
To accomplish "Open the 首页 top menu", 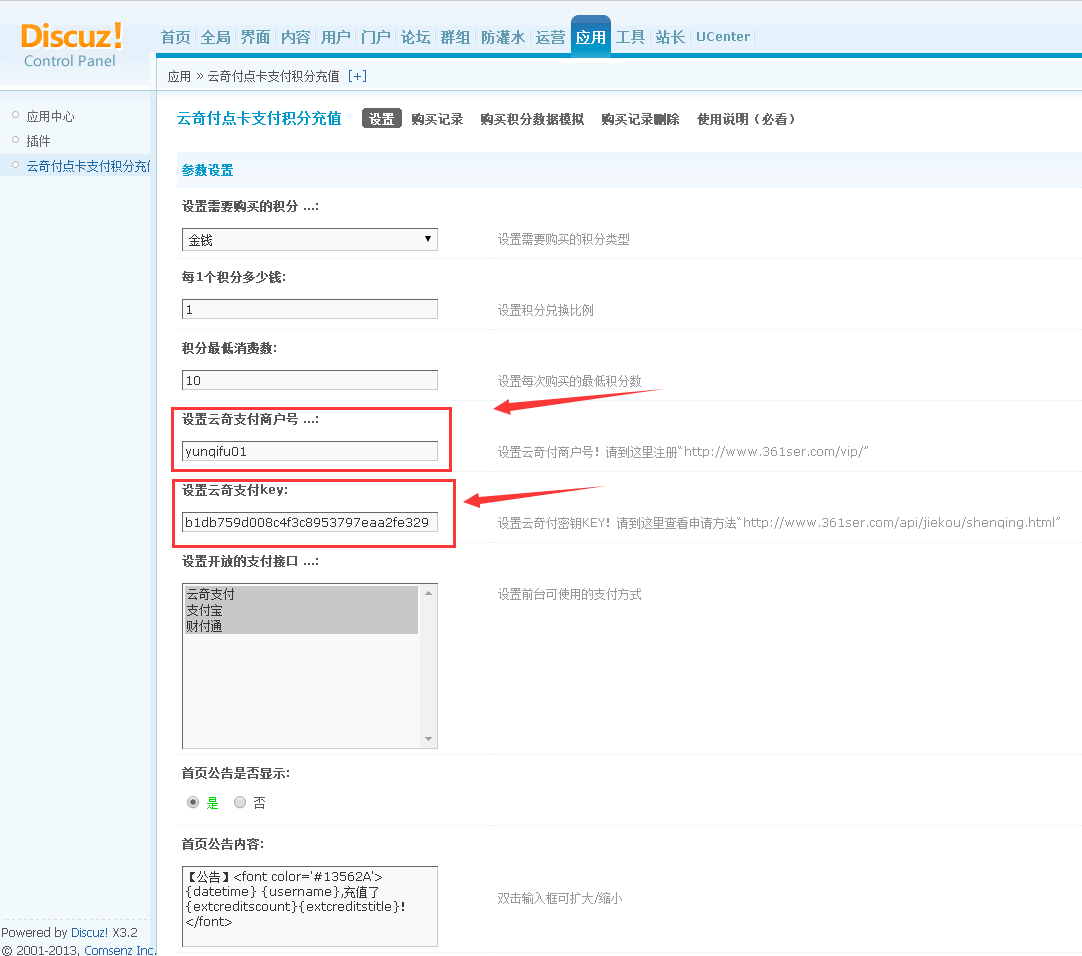I will [x=175, y=37].
